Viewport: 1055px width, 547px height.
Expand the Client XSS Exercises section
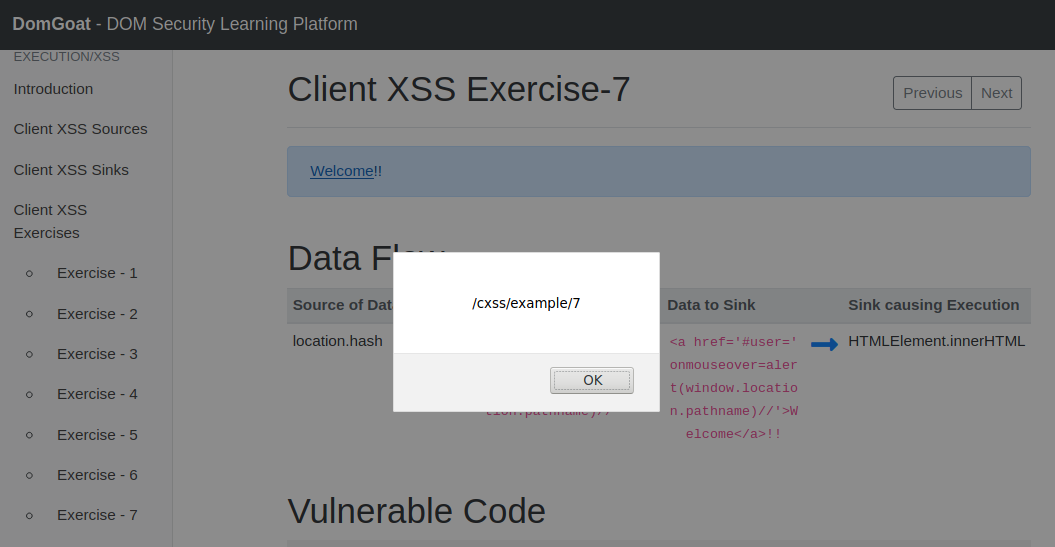pos(50,221)
